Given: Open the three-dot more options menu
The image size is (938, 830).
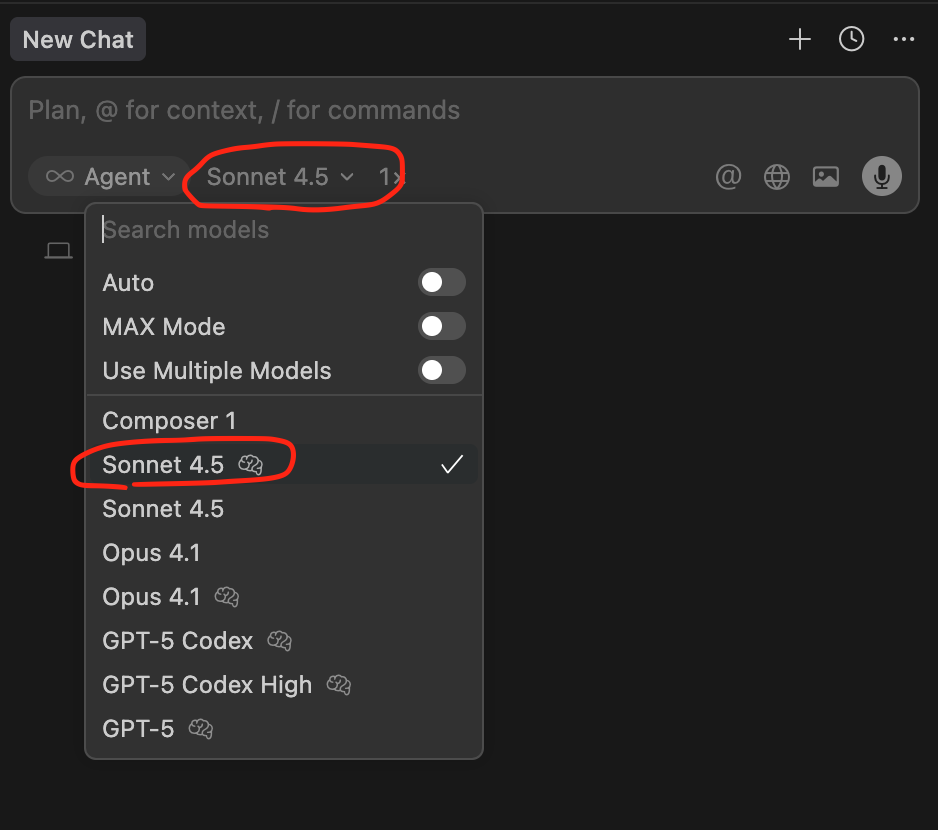Looking at the screenshot, I should click(904, 40).
